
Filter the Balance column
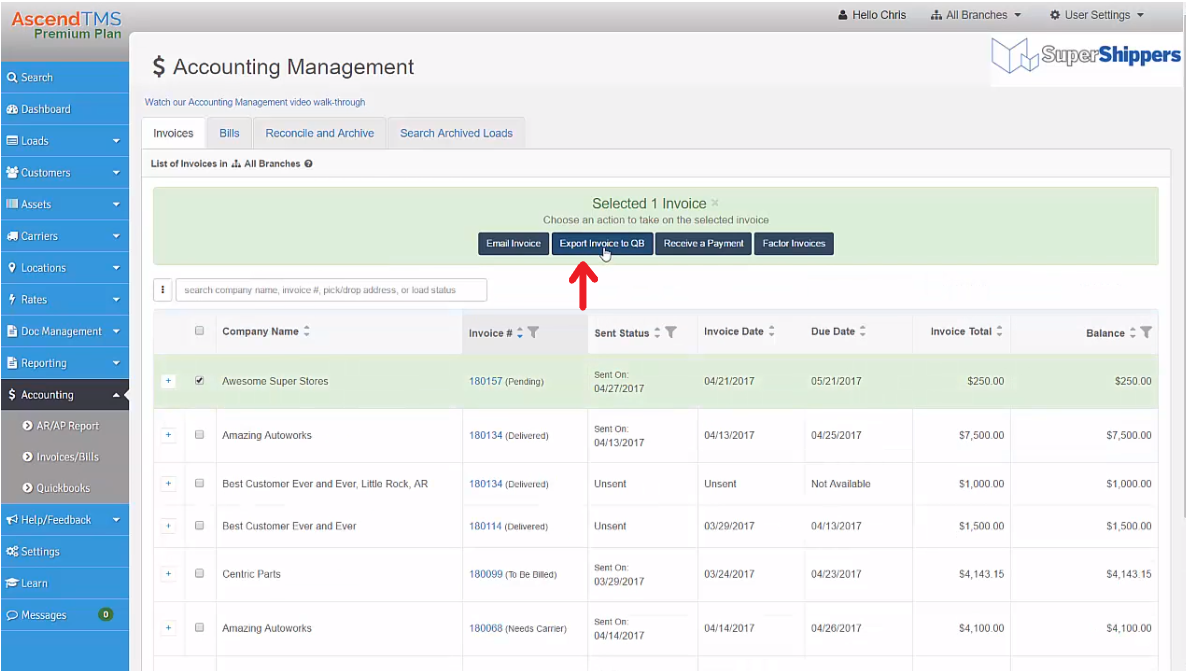click(x=1146, y=332)
